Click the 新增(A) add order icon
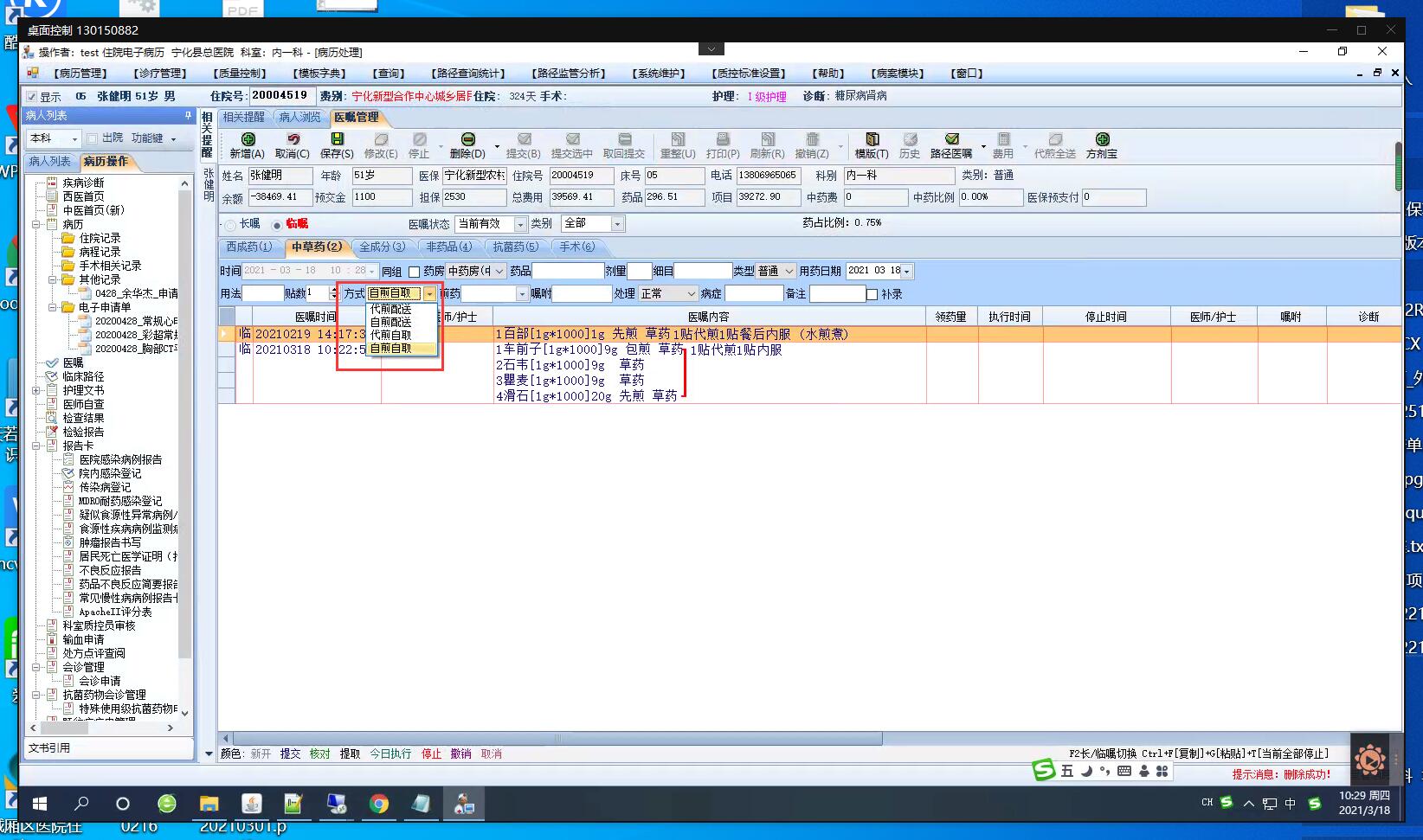This screenshot has width=1423, height=840. pos(248,140)
